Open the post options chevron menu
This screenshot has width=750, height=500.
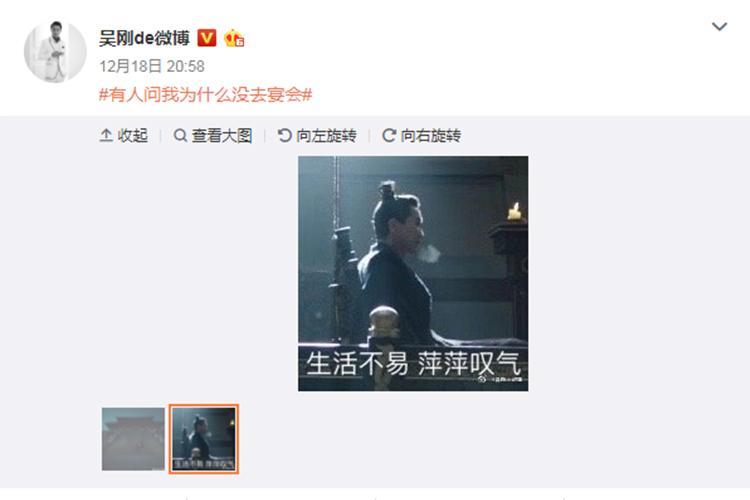point(719,26)
